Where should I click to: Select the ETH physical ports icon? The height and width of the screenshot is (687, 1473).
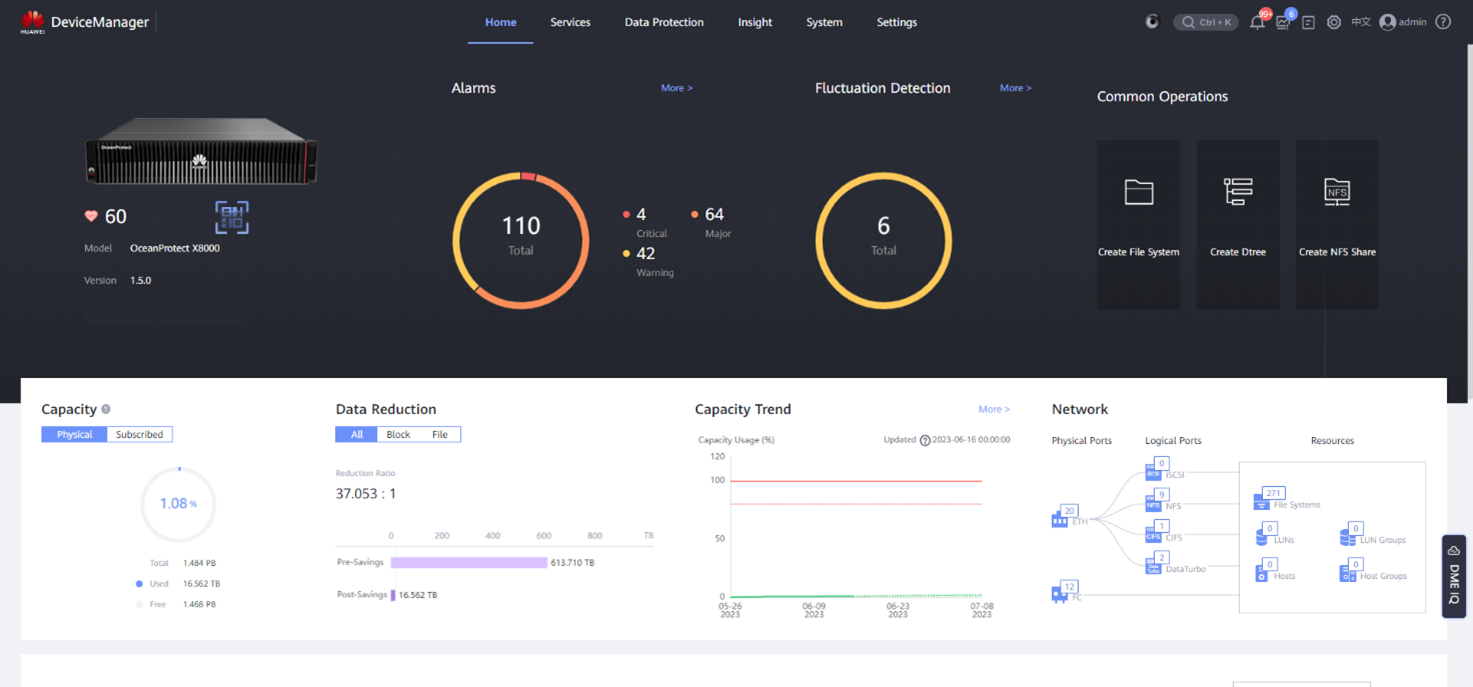tap(1060, 519)
